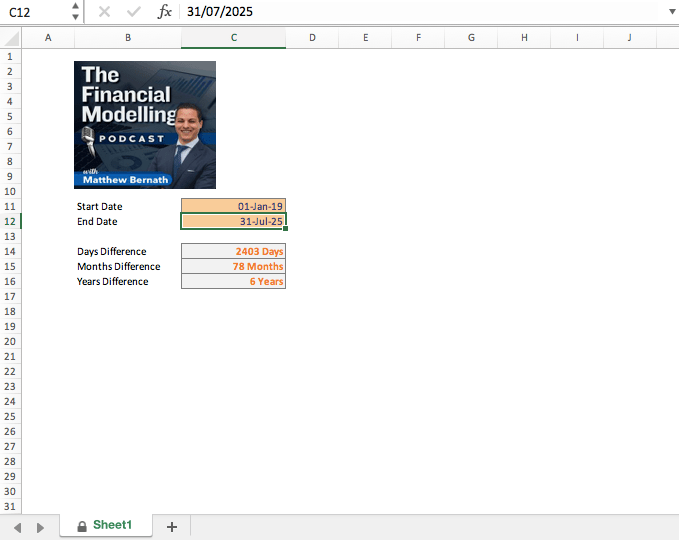Select row 31 header

point(10,506)
